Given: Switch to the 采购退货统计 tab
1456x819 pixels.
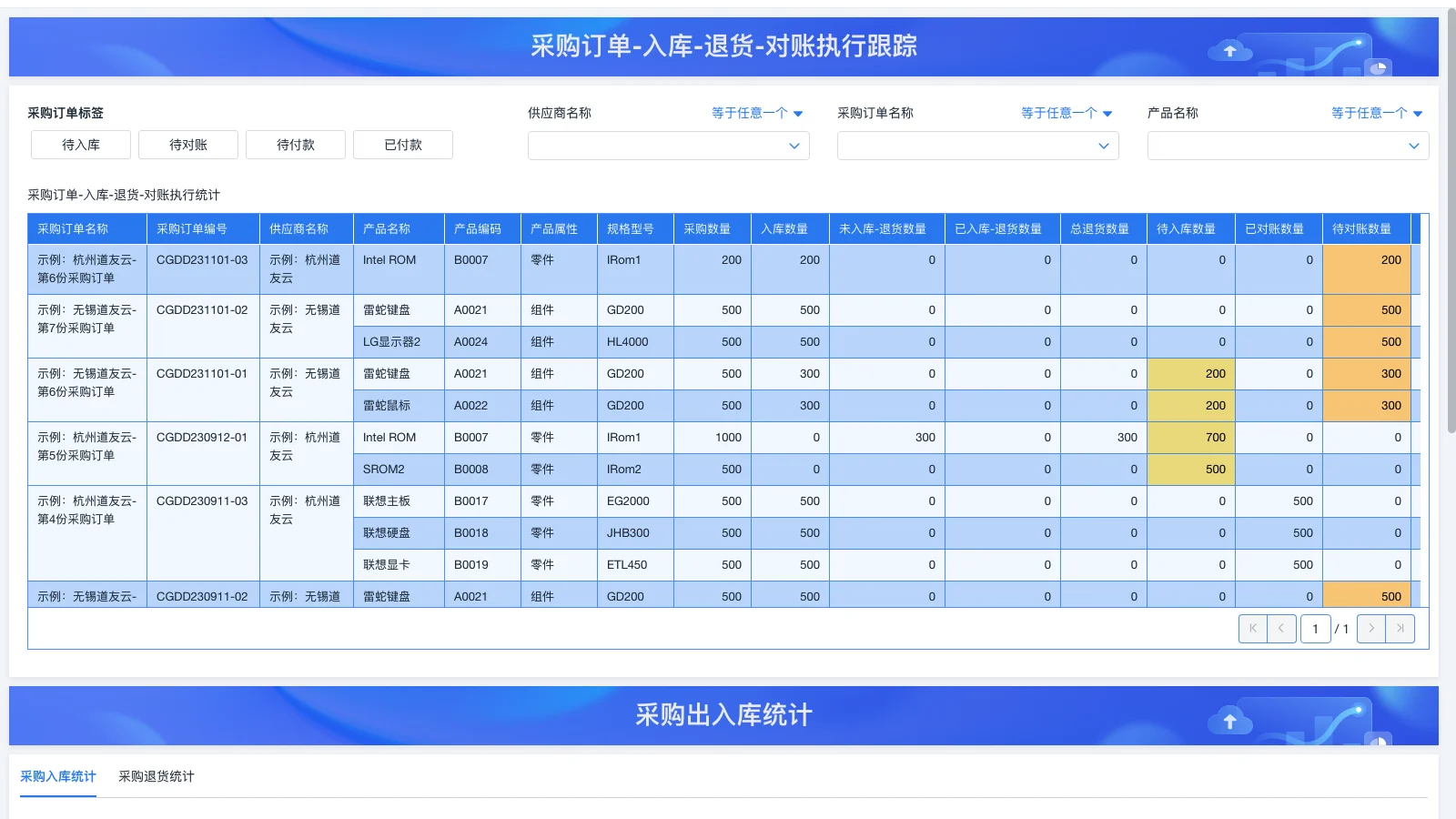Looking at the screenshot, I should [157, 776].
